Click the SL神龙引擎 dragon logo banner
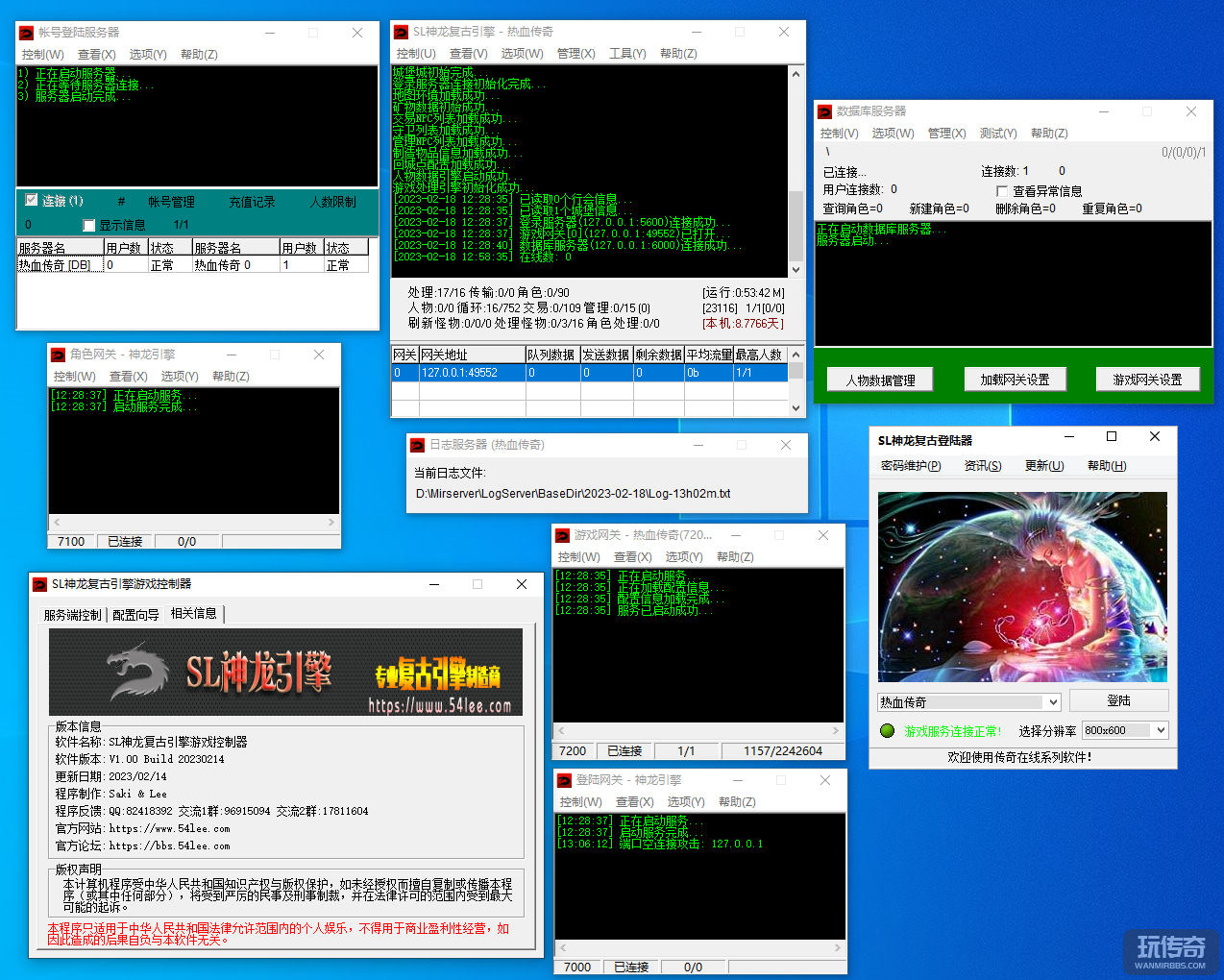This screenshot has width=1224, height=980. pyautogui.click(x=286, y=673)
